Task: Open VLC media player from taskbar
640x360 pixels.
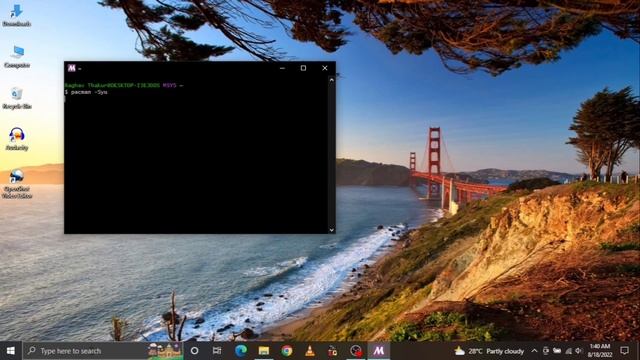Action: pyautogui.click(x=310, y=351)
